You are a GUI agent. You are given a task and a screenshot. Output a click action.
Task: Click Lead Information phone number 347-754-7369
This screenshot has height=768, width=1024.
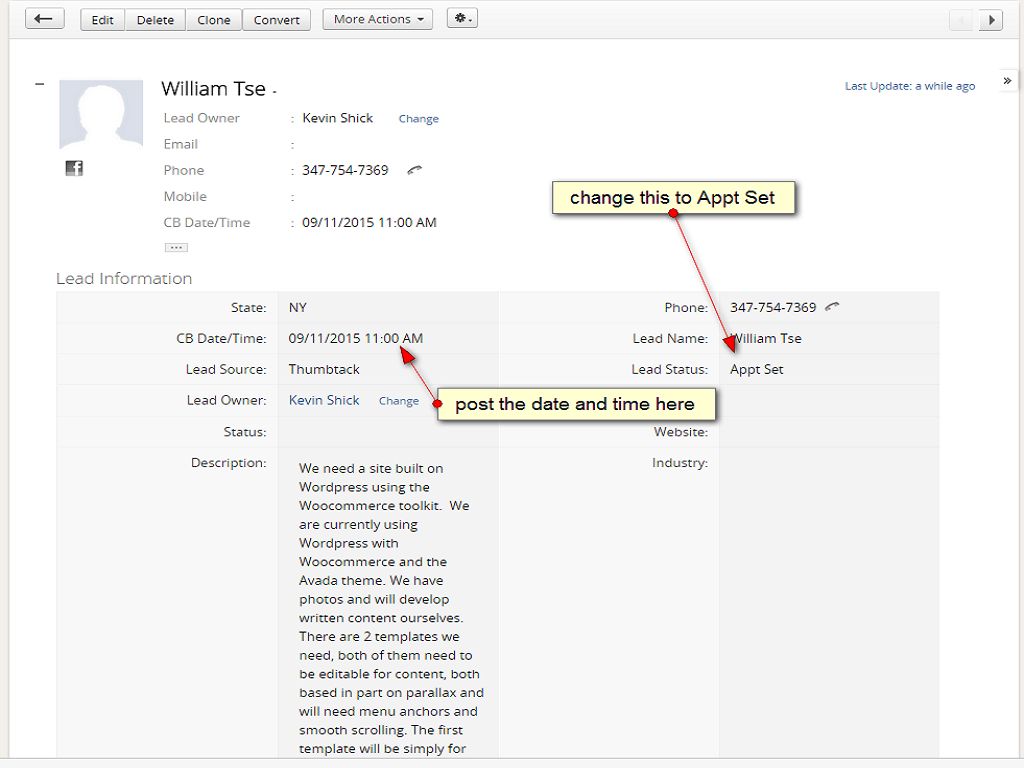pyautogui.click(x=773, y=308)
